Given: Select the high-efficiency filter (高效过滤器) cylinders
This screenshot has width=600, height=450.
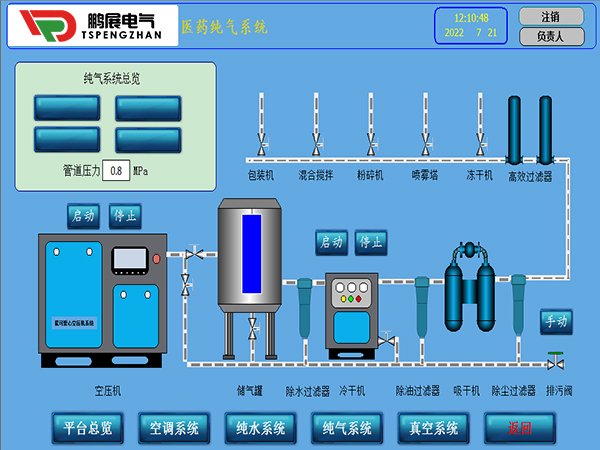Looking at the screenshot, I should pos(530,130).
